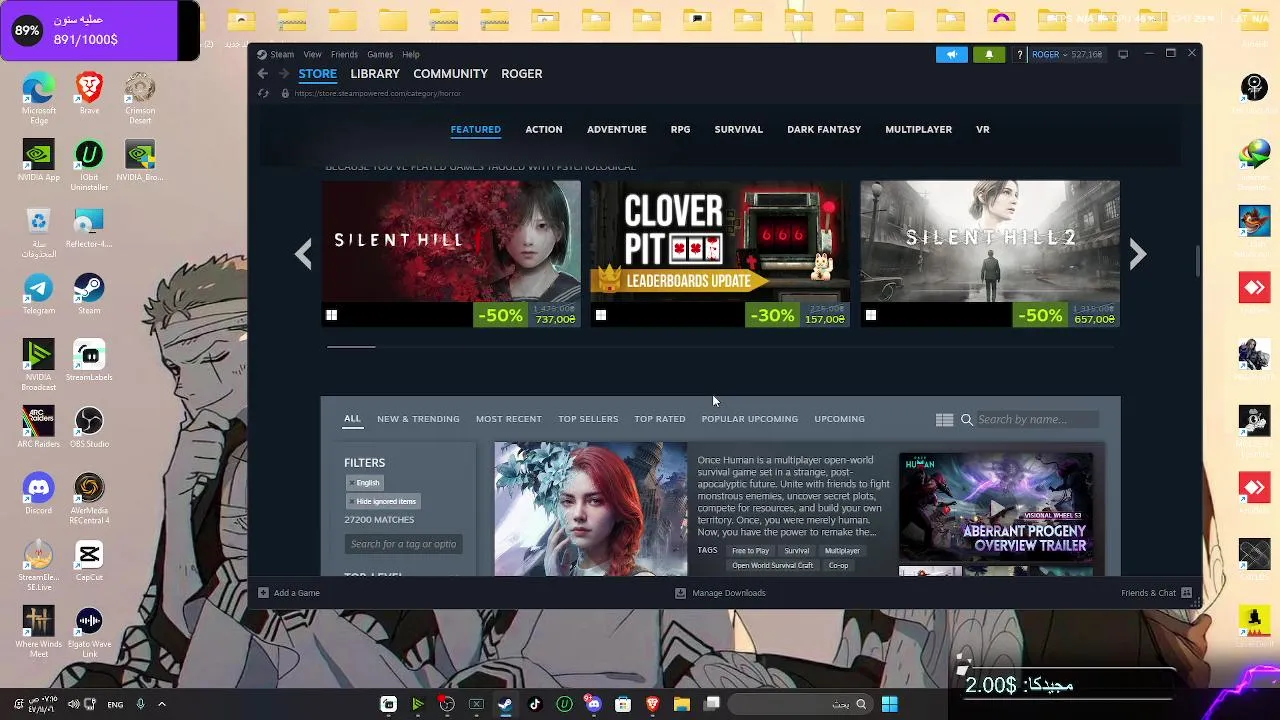This screenshot has height=720, width=1280.
Task: Open Manage Downloads
Action: tap(720, 593)
